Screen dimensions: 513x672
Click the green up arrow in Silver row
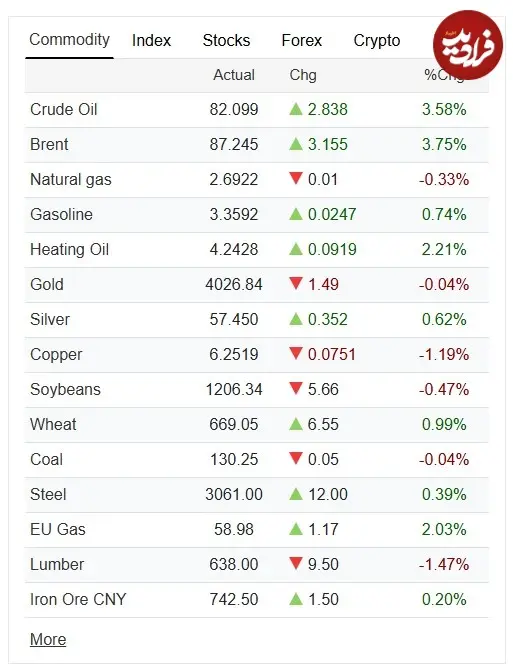click(x=296, y=319)
